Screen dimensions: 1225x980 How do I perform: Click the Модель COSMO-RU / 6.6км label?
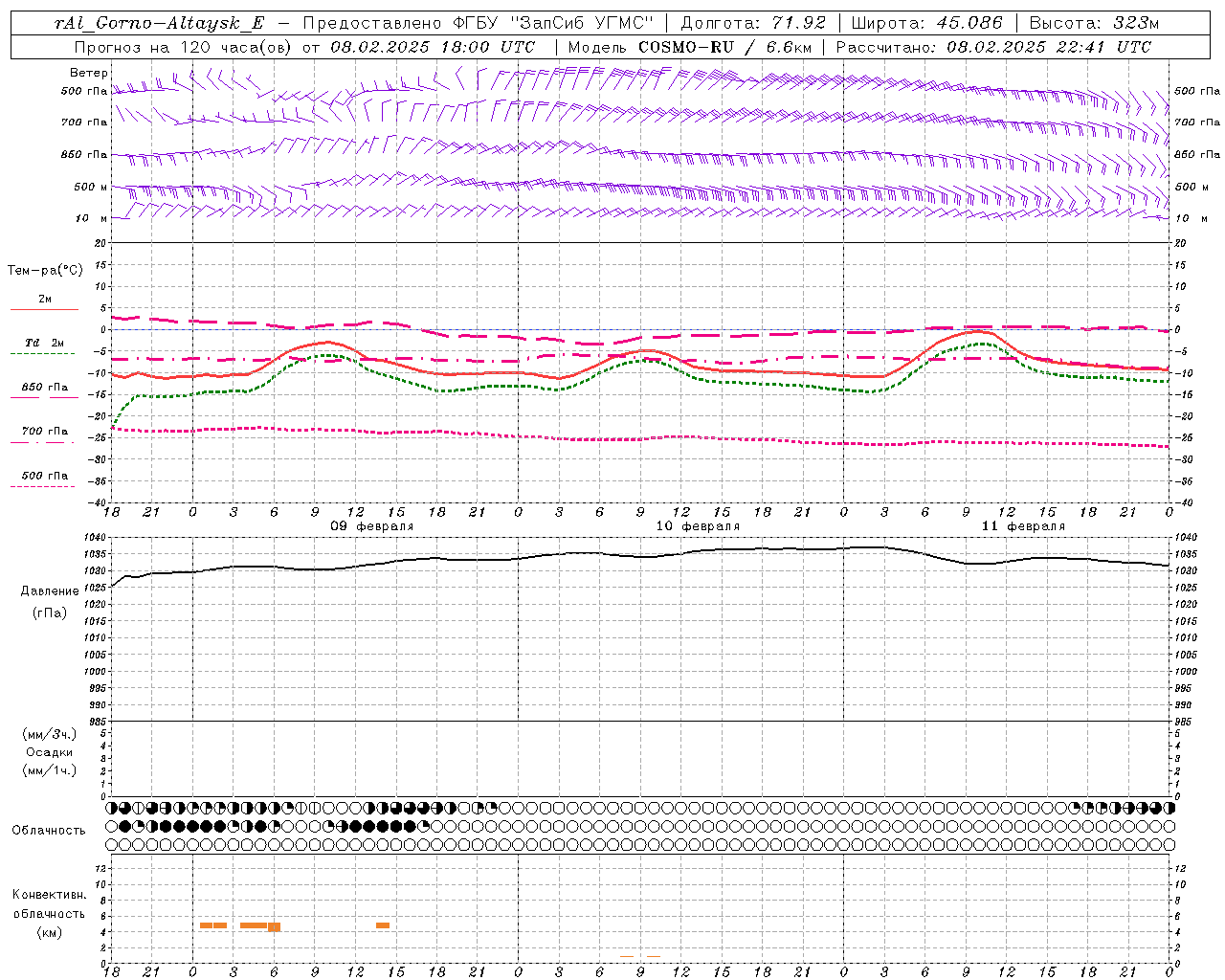[689, 47]
